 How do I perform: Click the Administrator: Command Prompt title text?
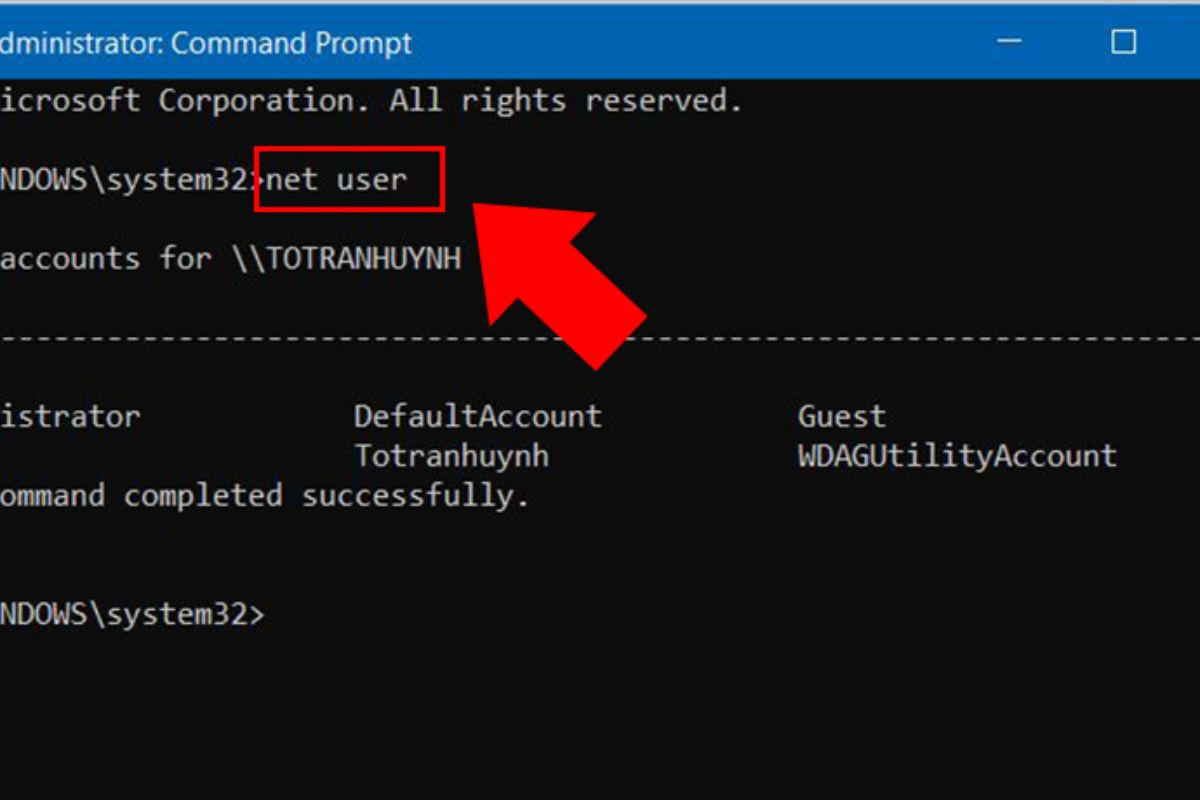coord(205,44)
